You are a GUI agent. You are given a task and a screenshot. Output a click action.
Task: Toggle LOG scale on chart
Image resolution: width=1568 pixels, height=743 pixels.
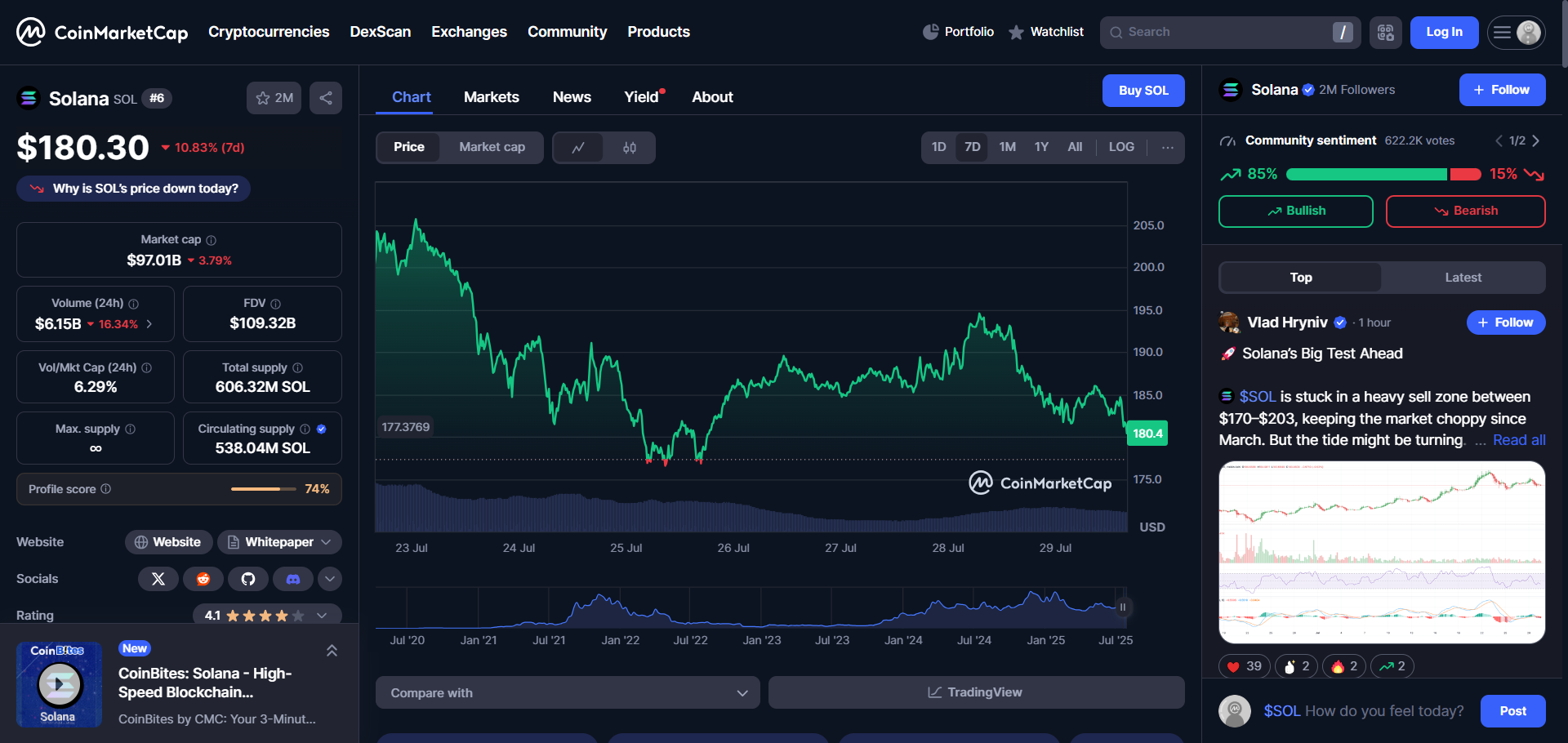(1121, 148)
